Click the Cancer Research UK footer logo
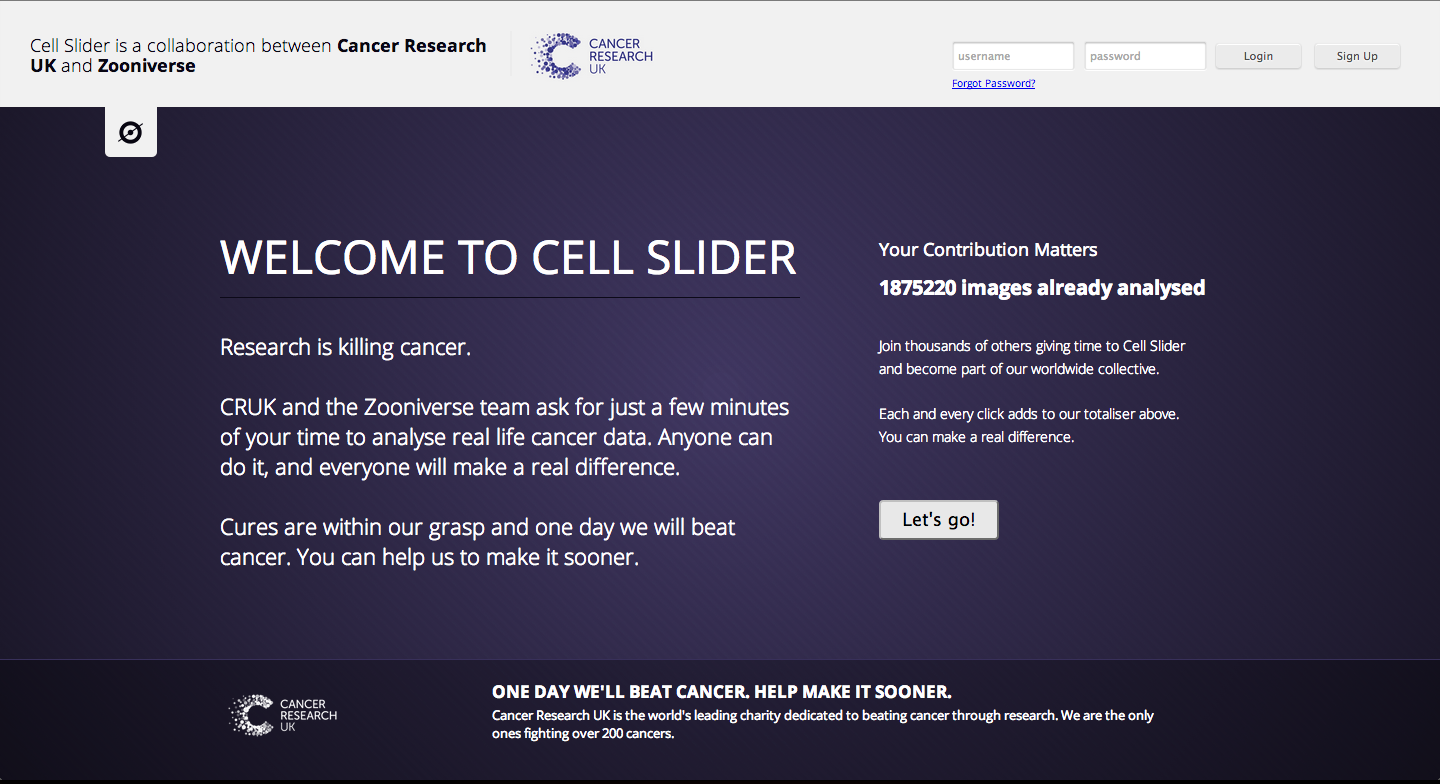Image resolution: width=1440 pixels, height=784 pixels. click(x=283, y=715)
